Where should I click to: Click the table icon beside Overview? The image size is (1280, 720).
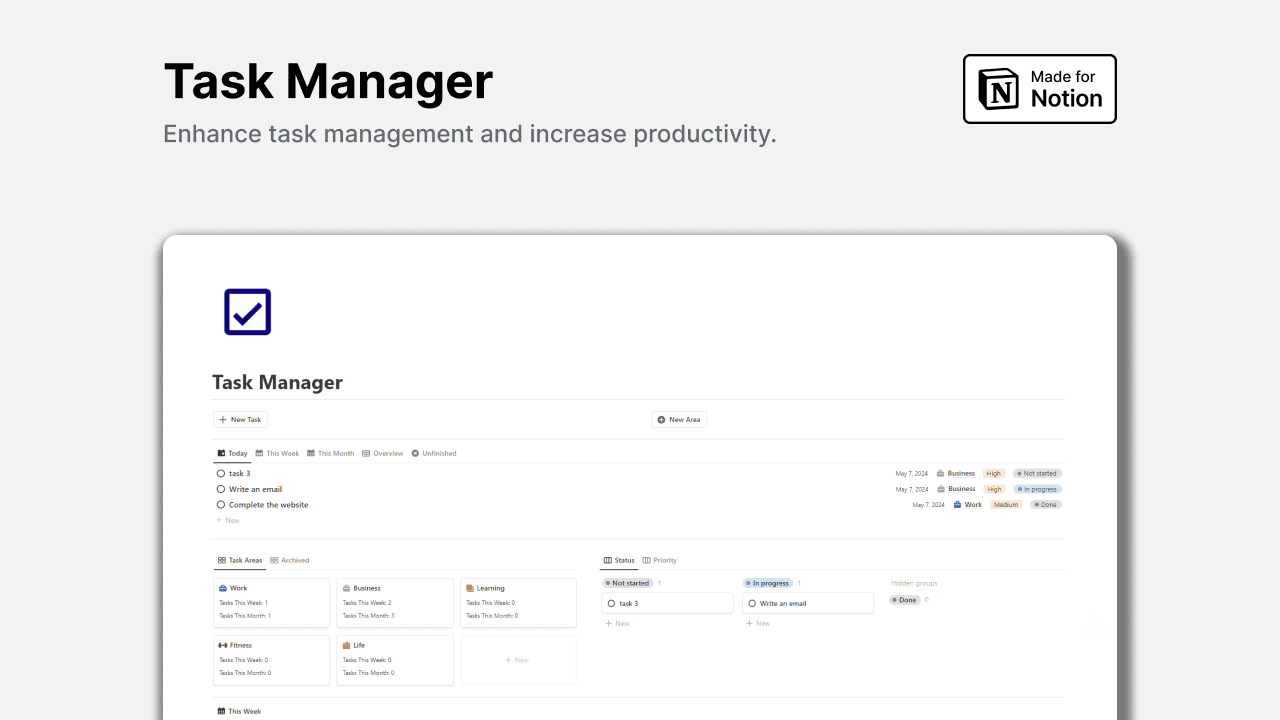point(367,452)
